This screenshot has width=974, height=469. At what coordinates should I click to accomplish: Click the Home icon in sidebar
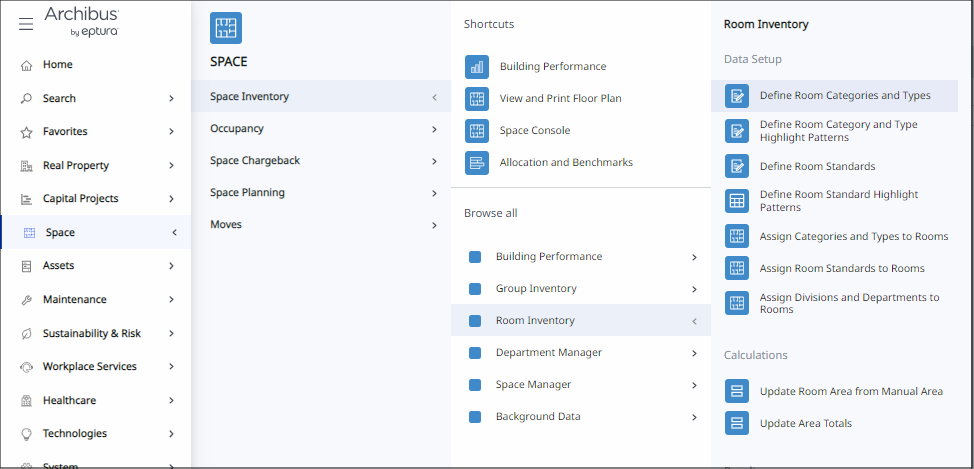pos(27,65)
